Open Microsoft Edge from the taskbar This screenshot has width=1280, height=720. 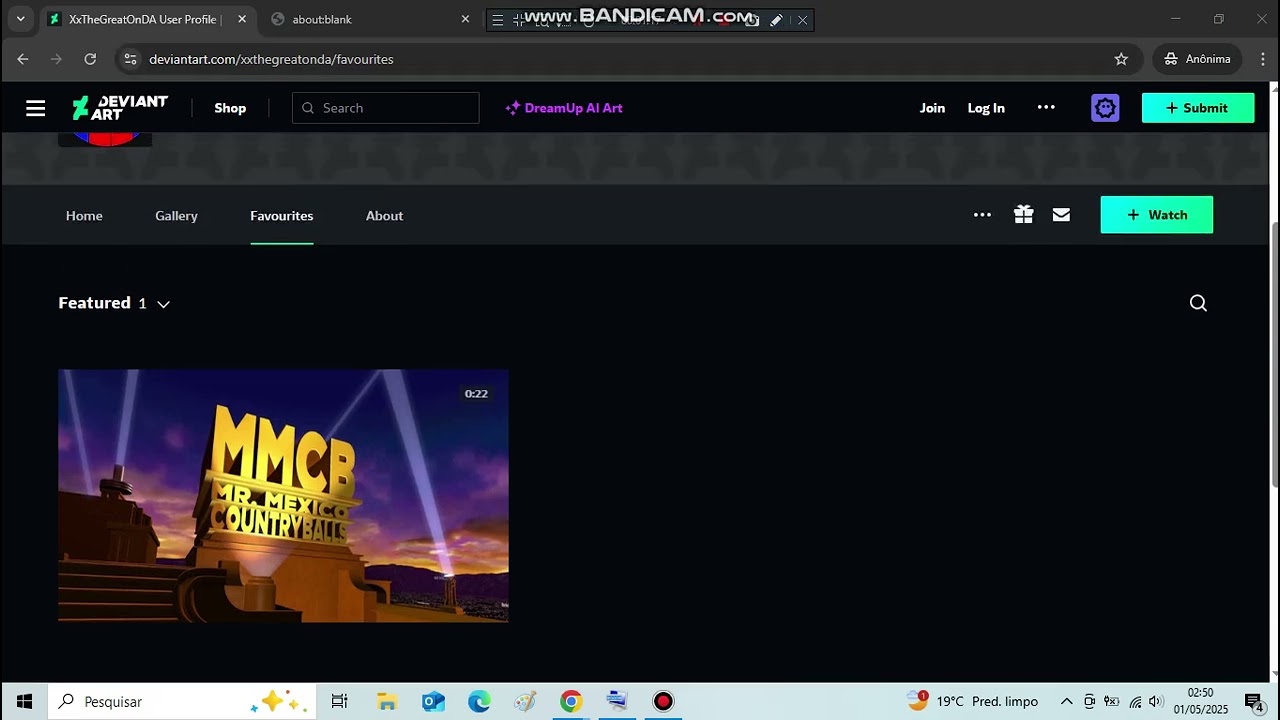(479, 701)
